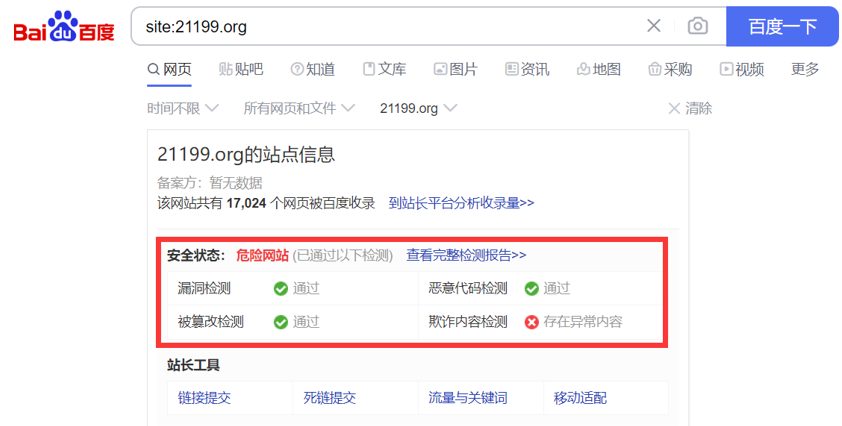Image resolution: width=842 pixels, height=426 pixels.
Task: Open 查看完整检测报告 link
Action: click(466, 255)
